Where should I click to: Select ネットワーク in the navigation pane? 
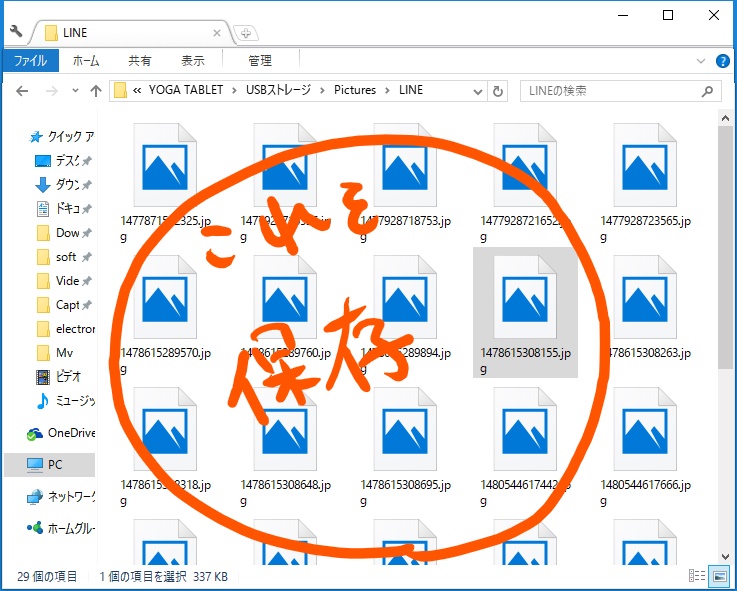61,496
